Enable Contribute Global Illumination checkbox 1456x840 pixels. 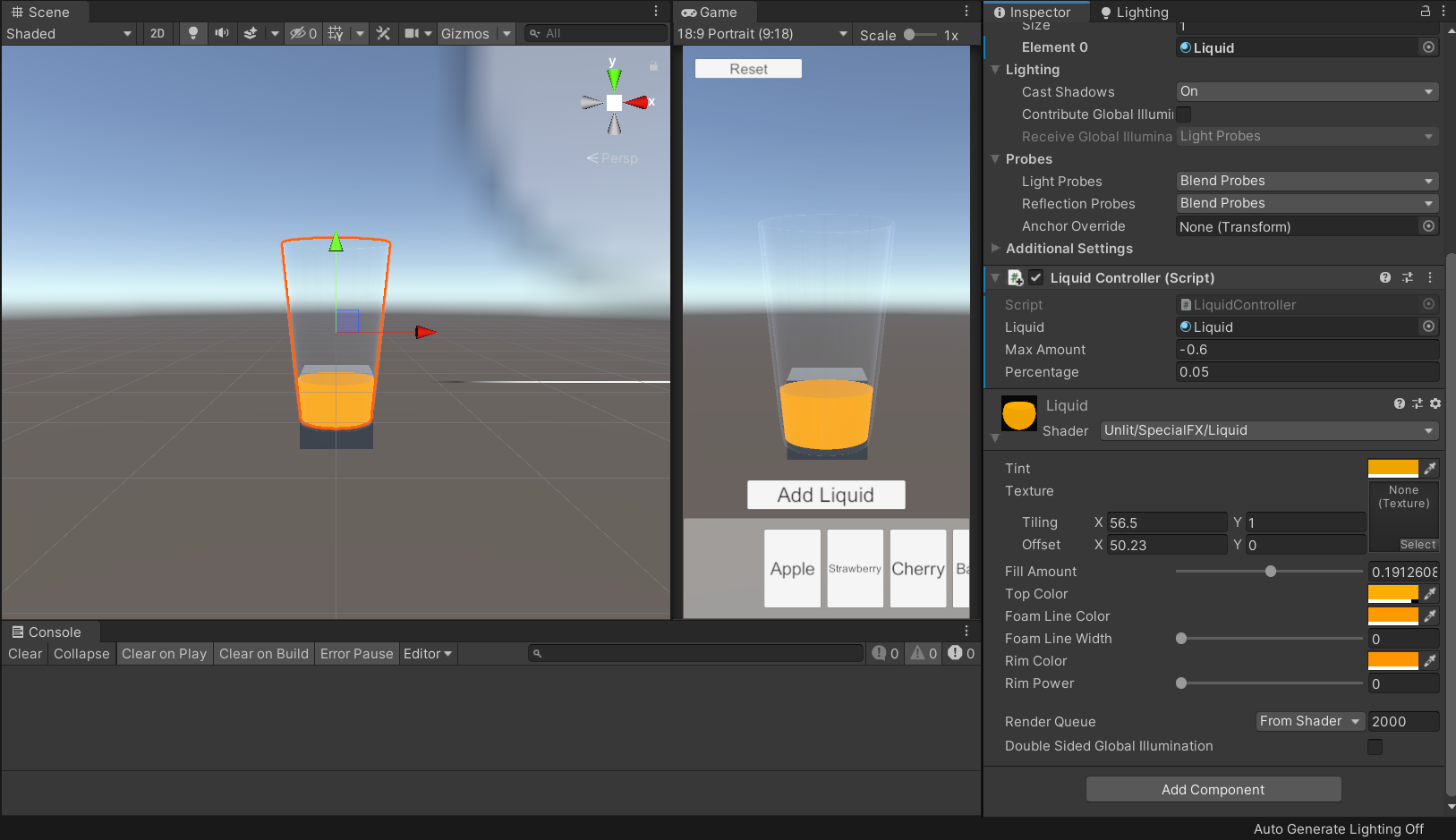1184,114
